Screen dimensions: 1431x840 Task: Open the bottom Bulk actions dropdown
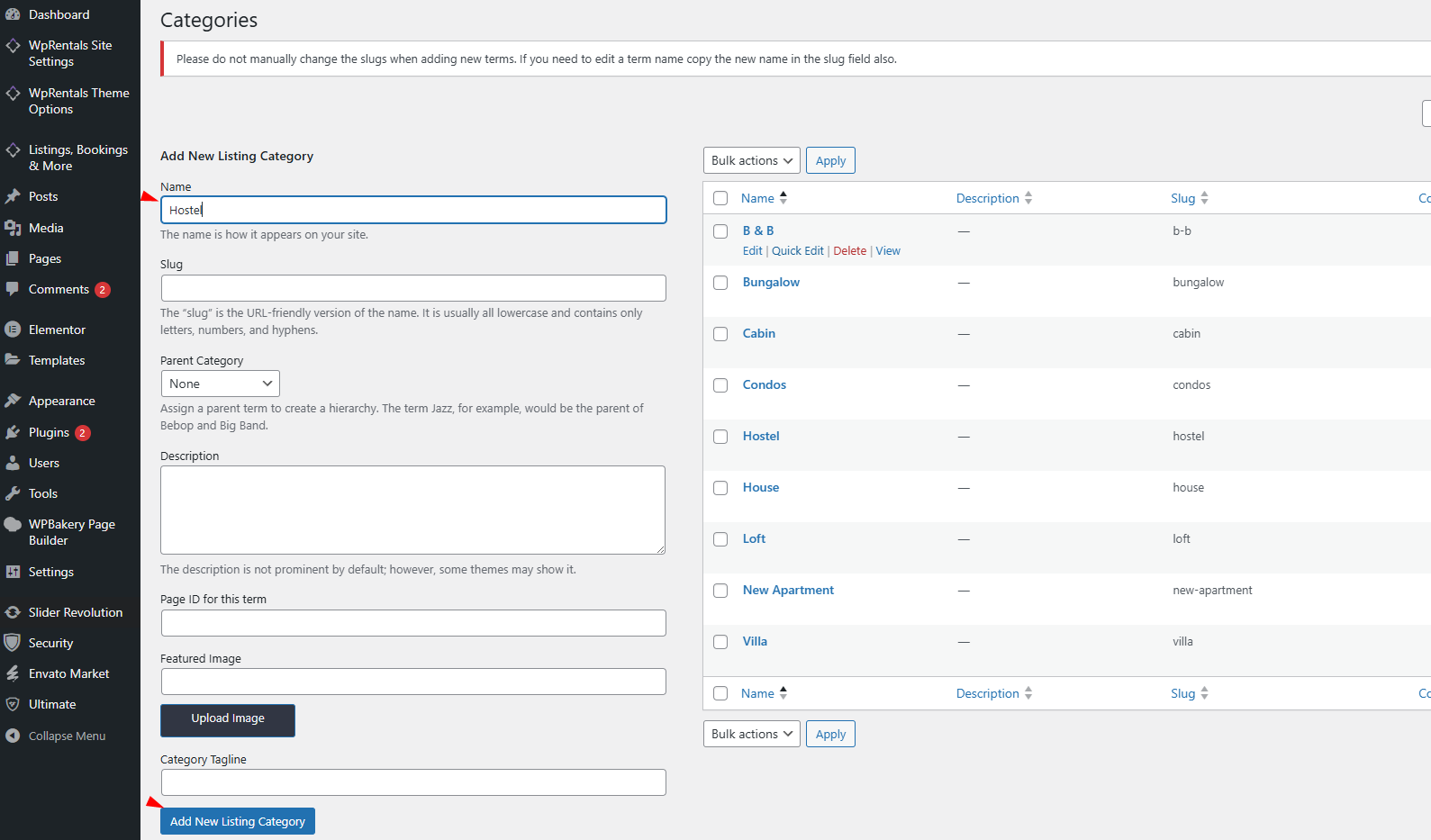(751, 734)
